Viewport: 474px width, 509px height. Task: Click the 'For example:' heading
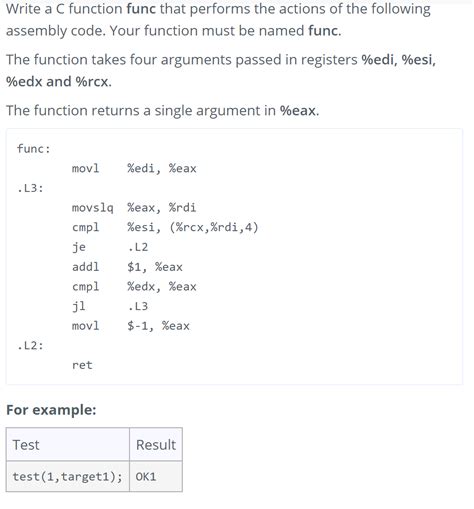pyautogui.click(x=51, y=410)
